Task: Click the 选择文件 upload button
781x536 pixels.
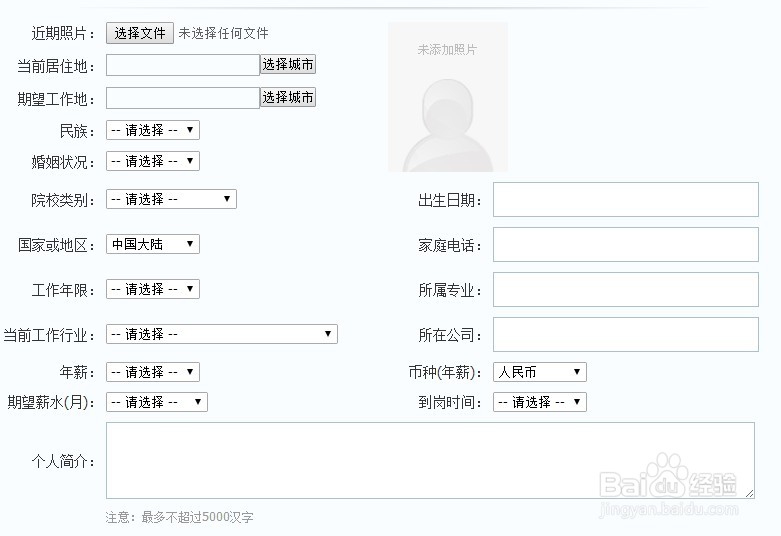Action: pyautogui.click(x=140, y=33)
